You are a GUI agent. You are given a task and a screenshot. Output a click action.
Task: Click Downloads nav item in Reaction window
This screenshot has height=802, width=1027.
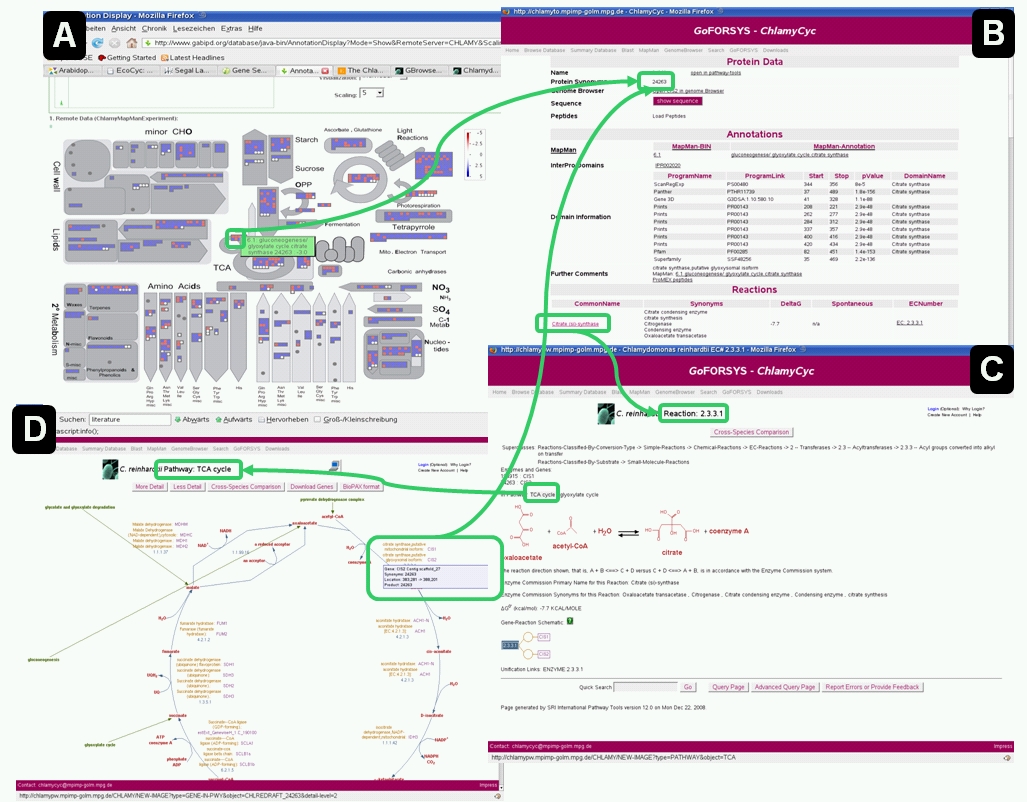[x=769, y=392]
